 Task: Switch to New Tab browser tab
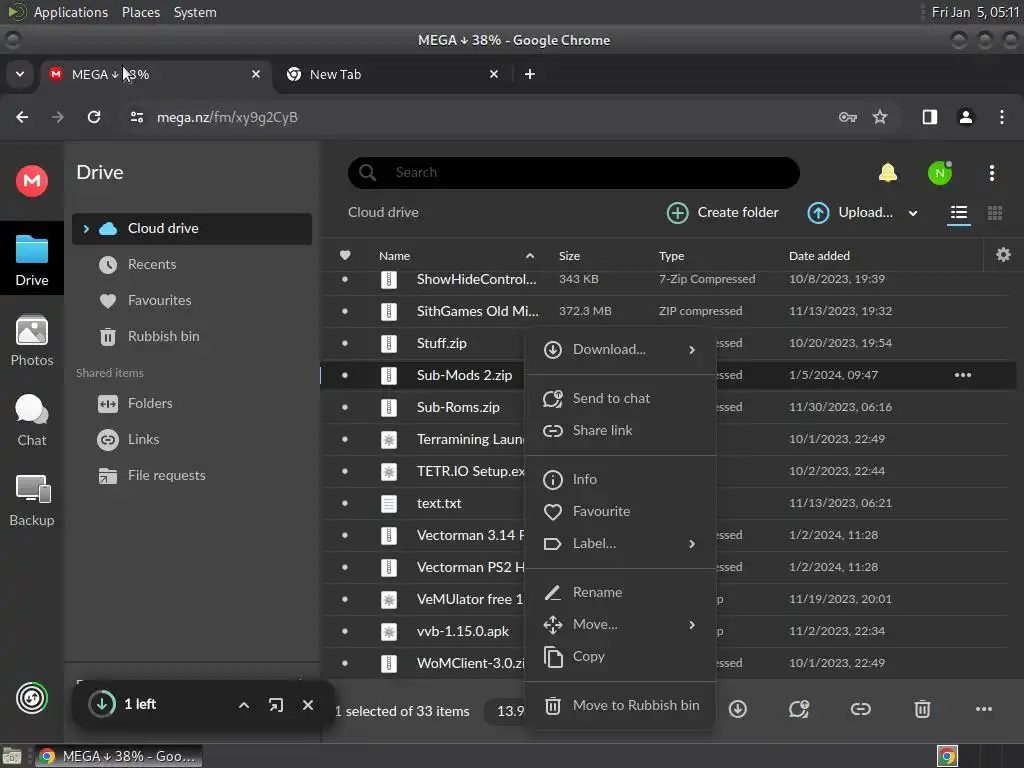[x=394, y=74]
